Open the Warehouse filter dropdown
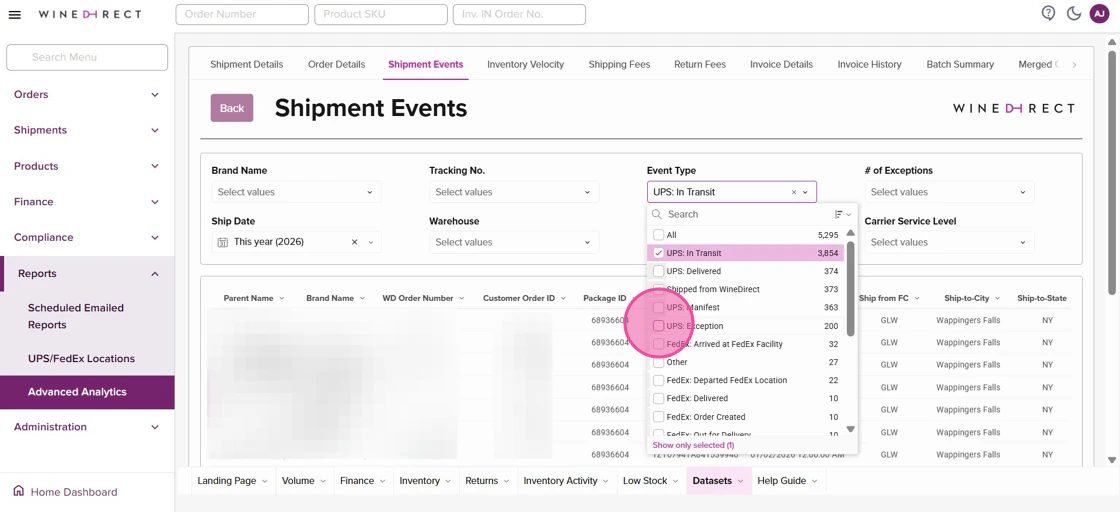This screenshot has width=1120, height=512. 514,242
